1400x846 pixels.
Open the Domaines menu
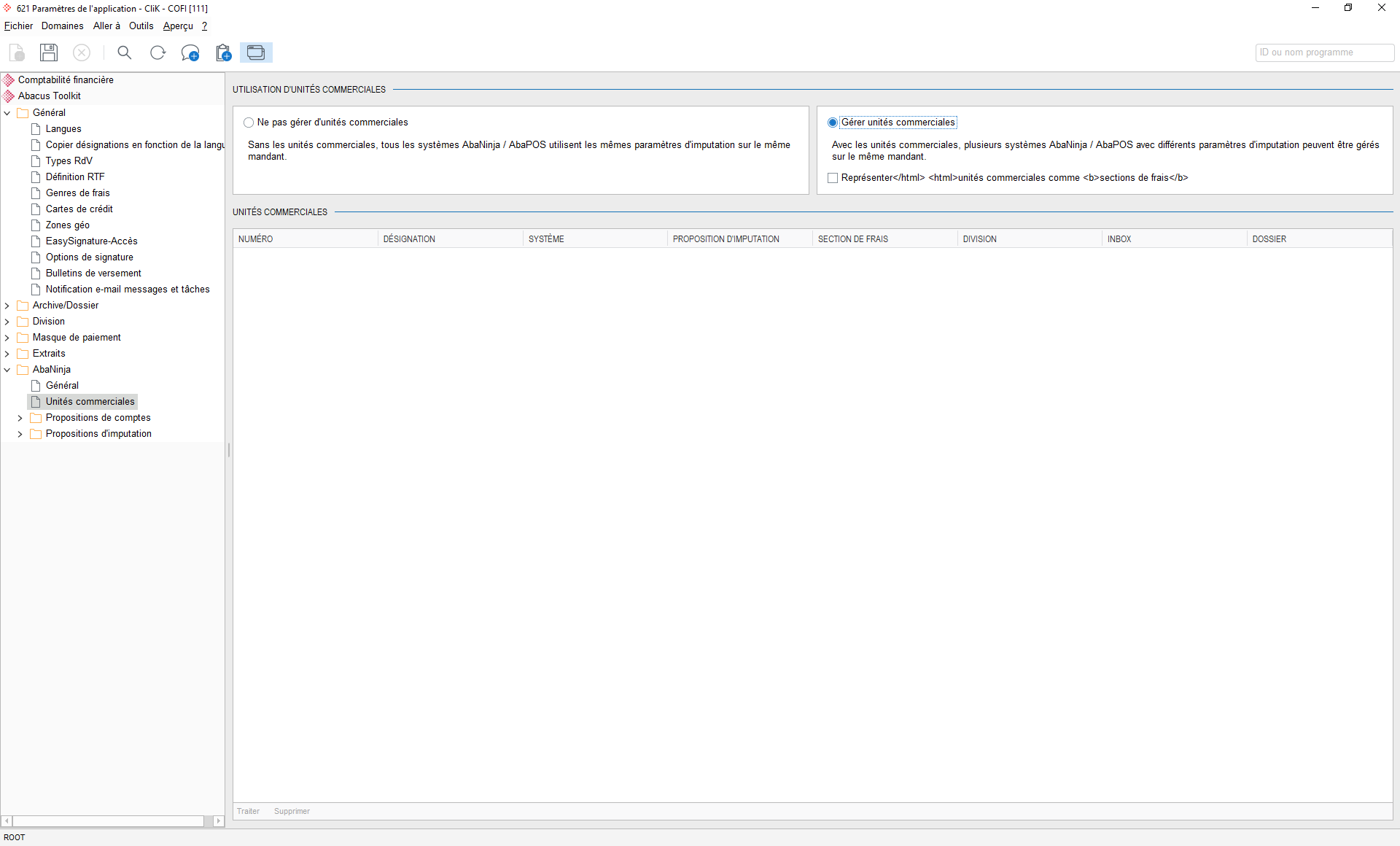[x=62, y=26]
